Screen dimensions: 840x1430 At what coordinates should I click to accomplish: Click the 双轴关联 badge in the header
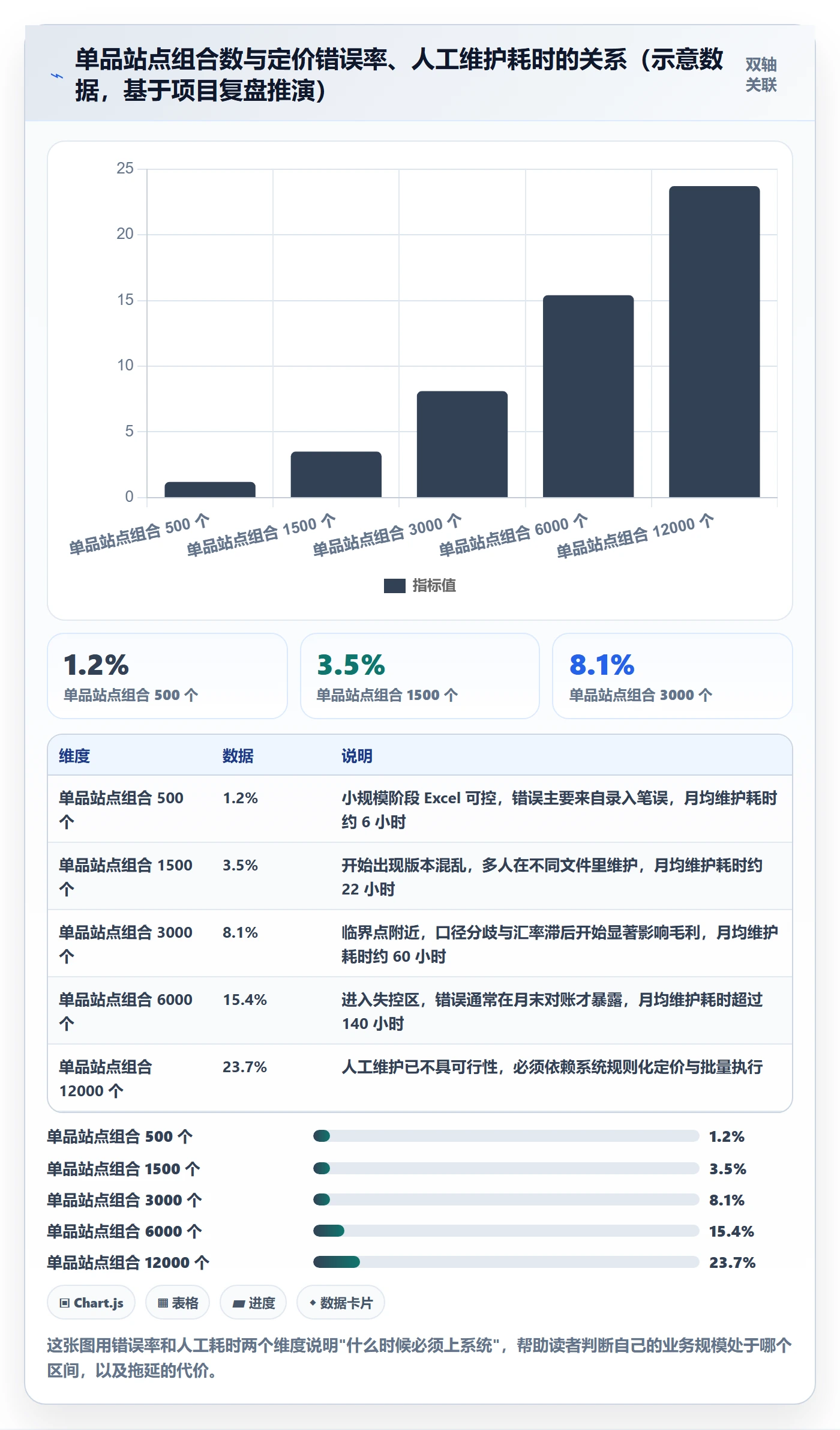click(x=761, y=75)
